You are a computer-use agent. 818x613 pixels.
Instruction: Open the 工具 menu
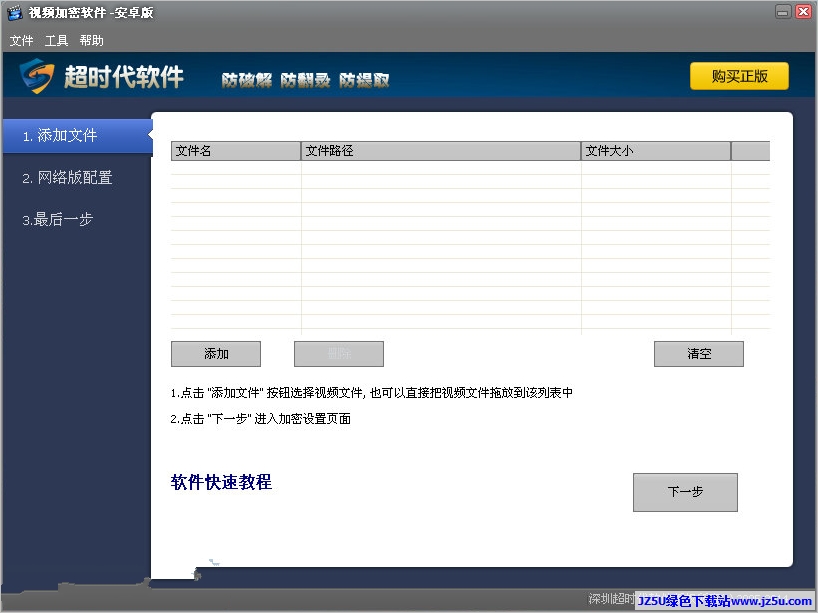click(56, 41)
